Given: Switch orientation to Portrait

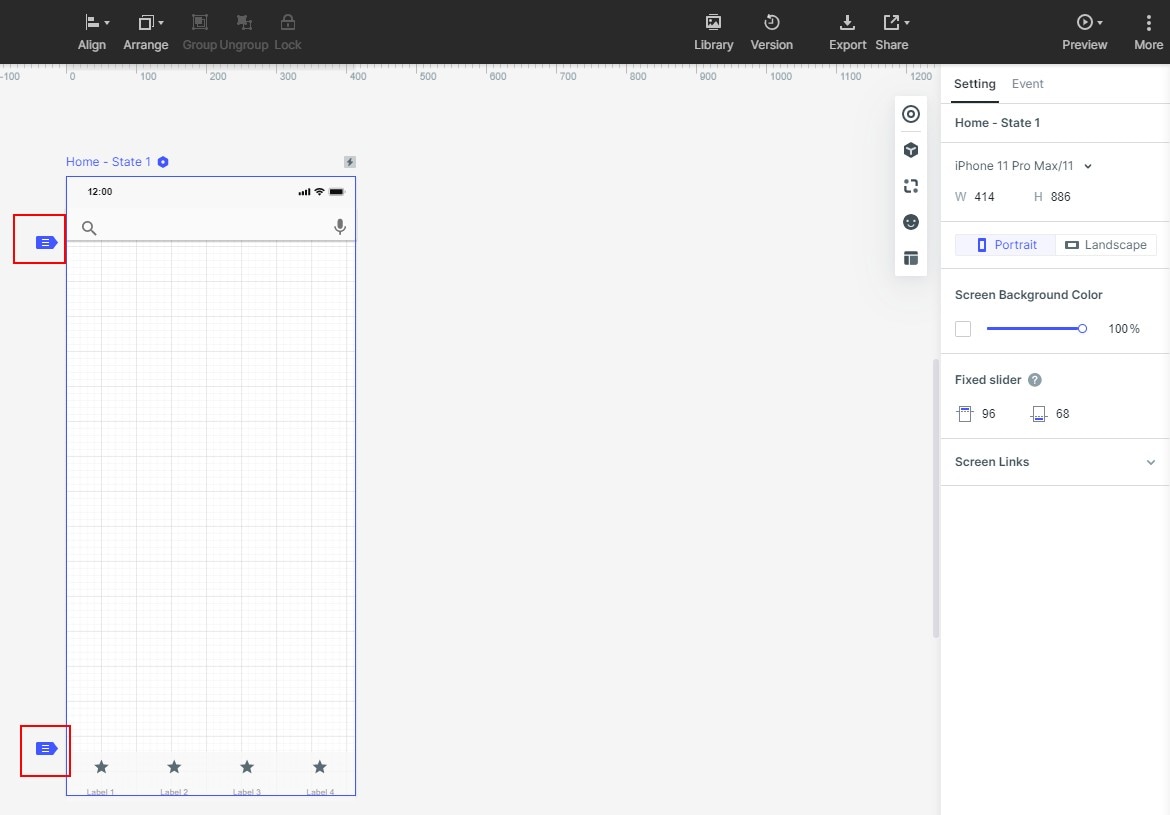Looking at the screenshot, I should coord(1006,245).
